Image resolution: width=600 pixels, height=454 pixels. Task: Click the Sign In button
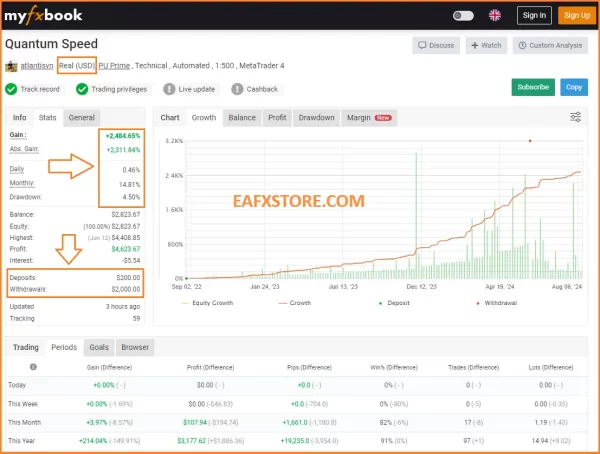click(x=534, y=15)
